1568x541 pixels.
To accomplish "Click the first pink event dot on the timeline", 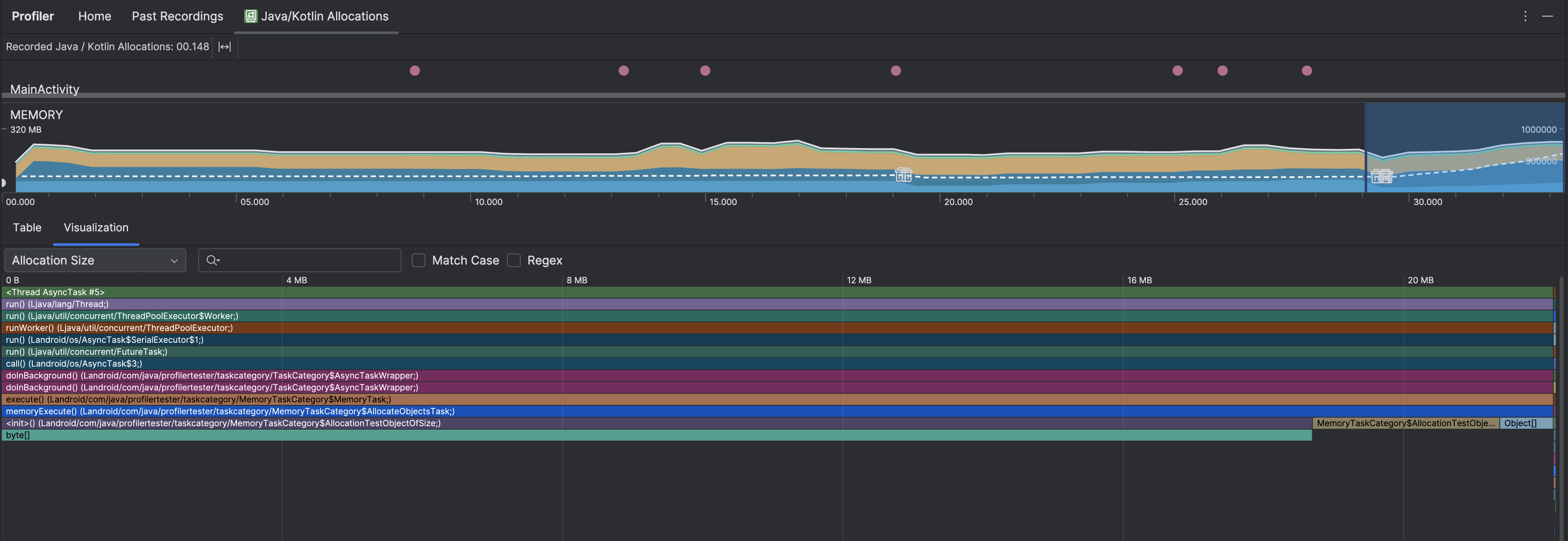I will 414,71.
